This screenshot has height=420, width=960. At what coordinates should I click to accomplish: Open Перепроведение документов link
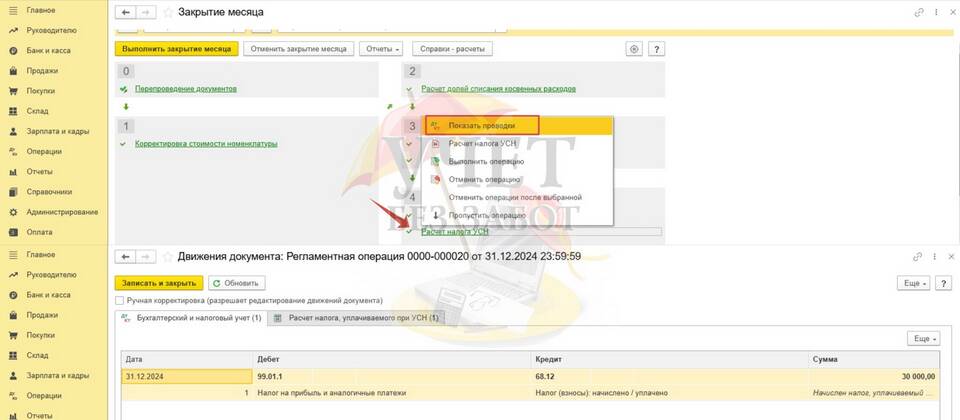(186, 89)
